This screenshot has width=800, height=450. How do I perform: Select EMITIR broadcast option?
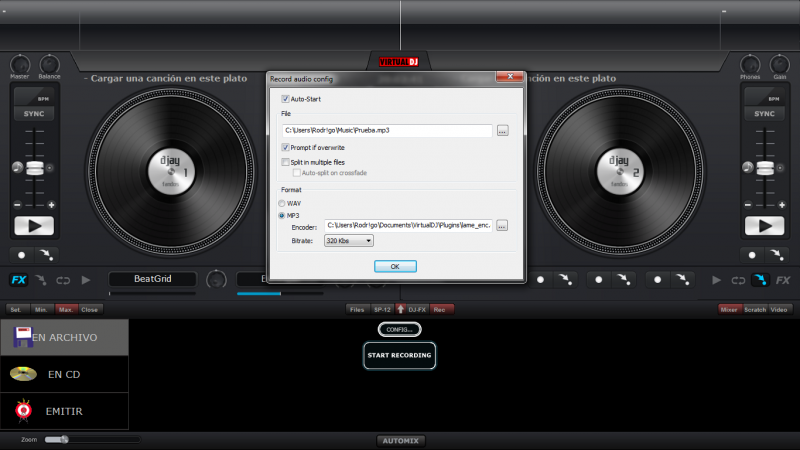[64, 411]
